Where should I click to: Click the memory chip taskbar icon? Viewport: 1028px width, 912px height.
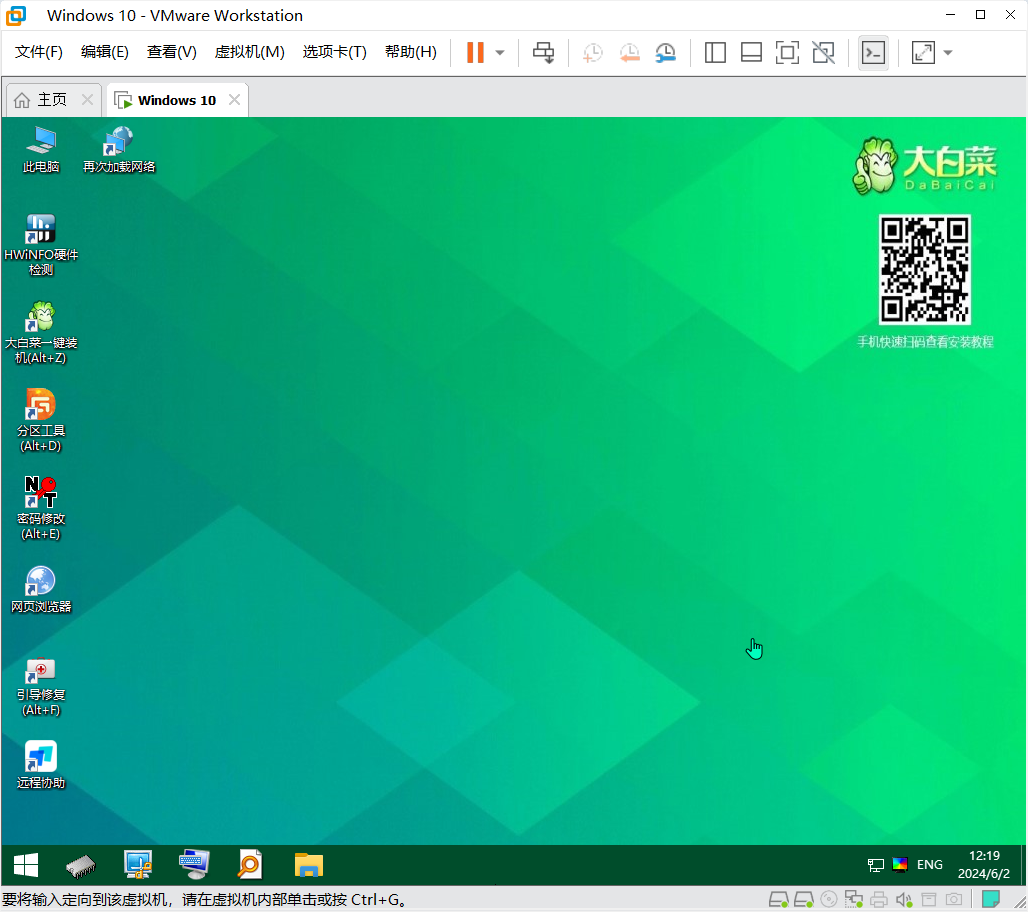point(81,865)
